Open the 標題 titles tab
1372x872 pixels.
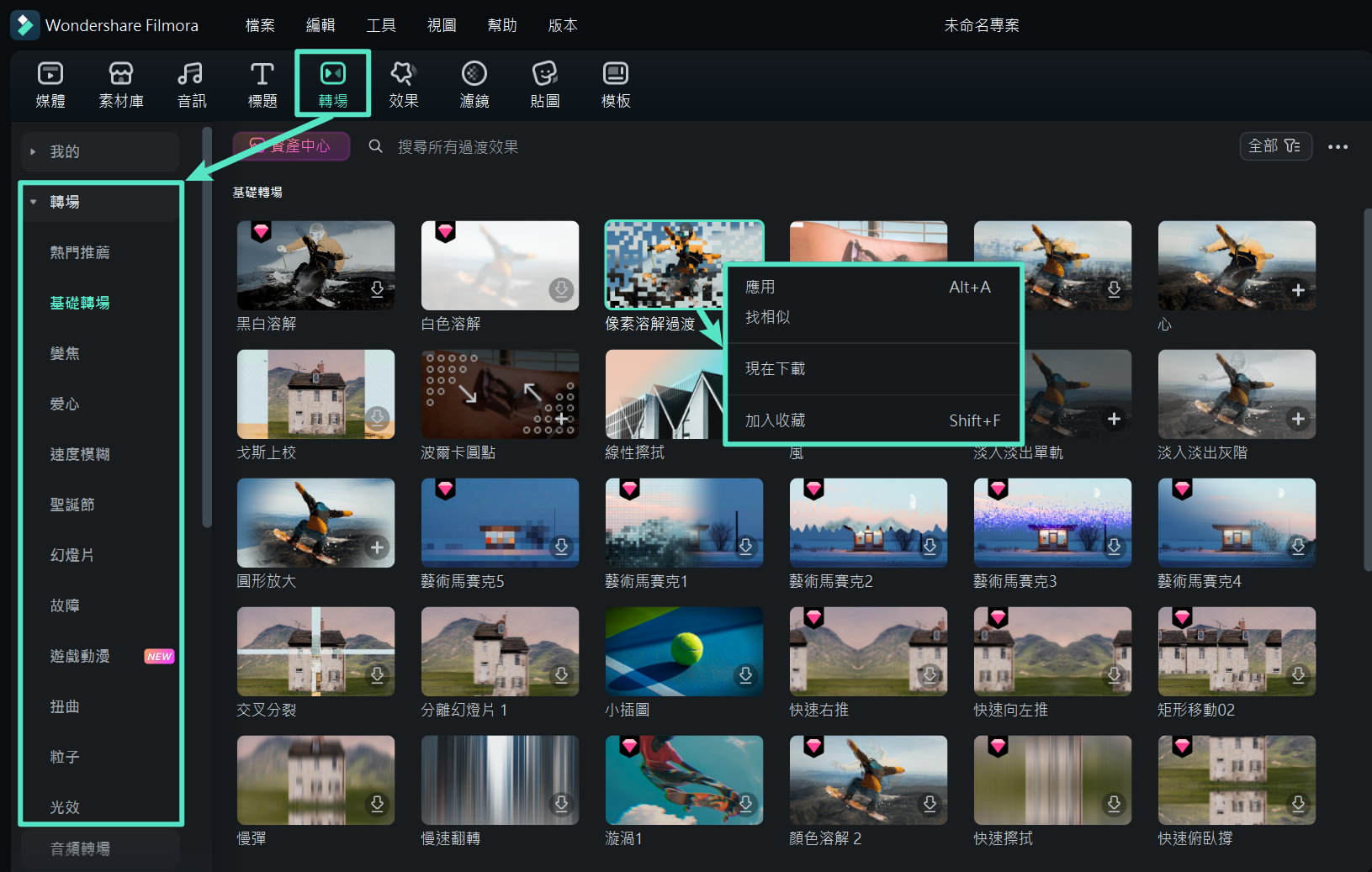pyautogui.click(x=262, y=85)
